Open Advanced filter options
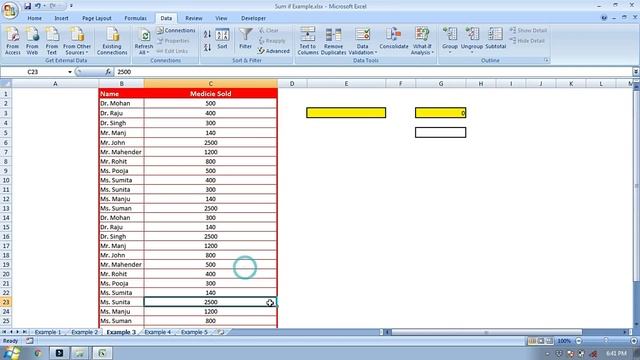Screen dimensions: 640x360 click(274, 51)
